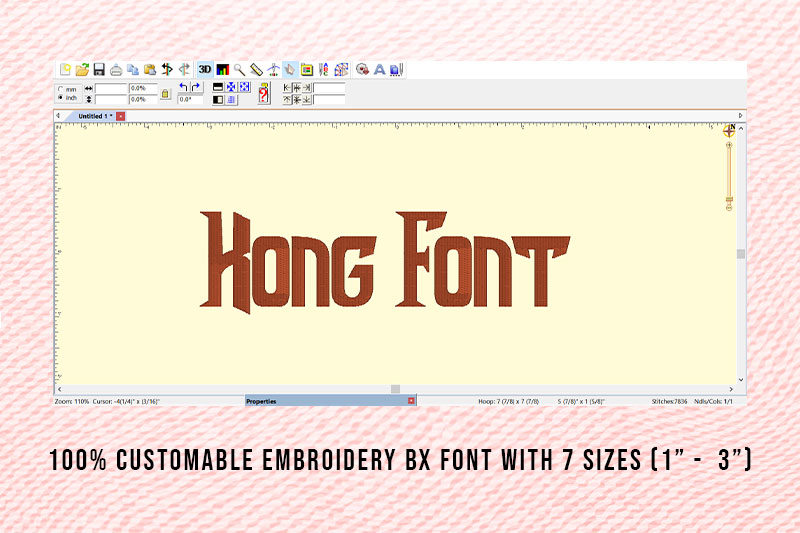Click the Stitches:7836 status text
800x533 pixels.
click(669, 401)
